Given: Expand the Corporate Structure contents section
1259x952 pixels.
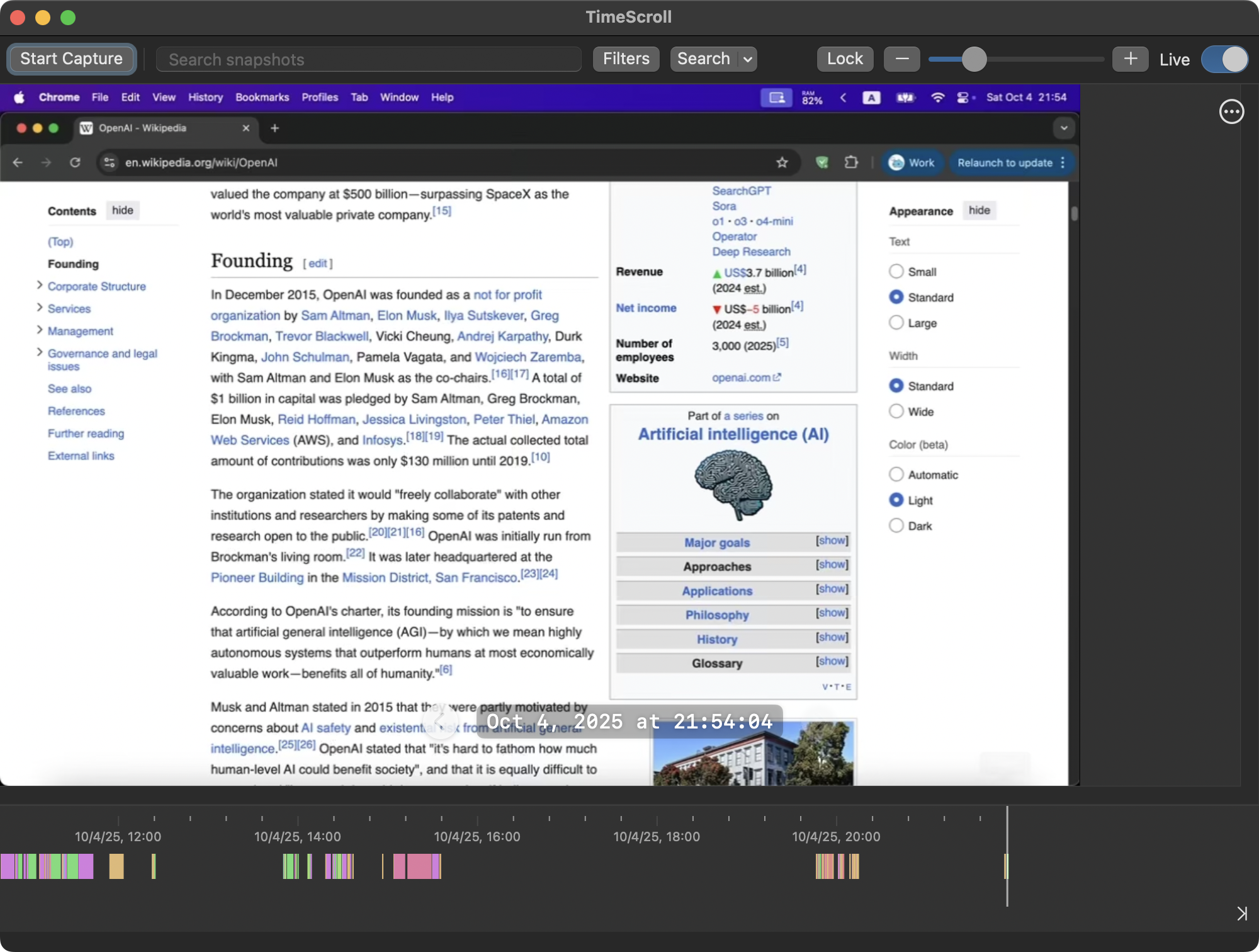Looking at the screenshot, I should pyautogui.click(x=40, y=285).
